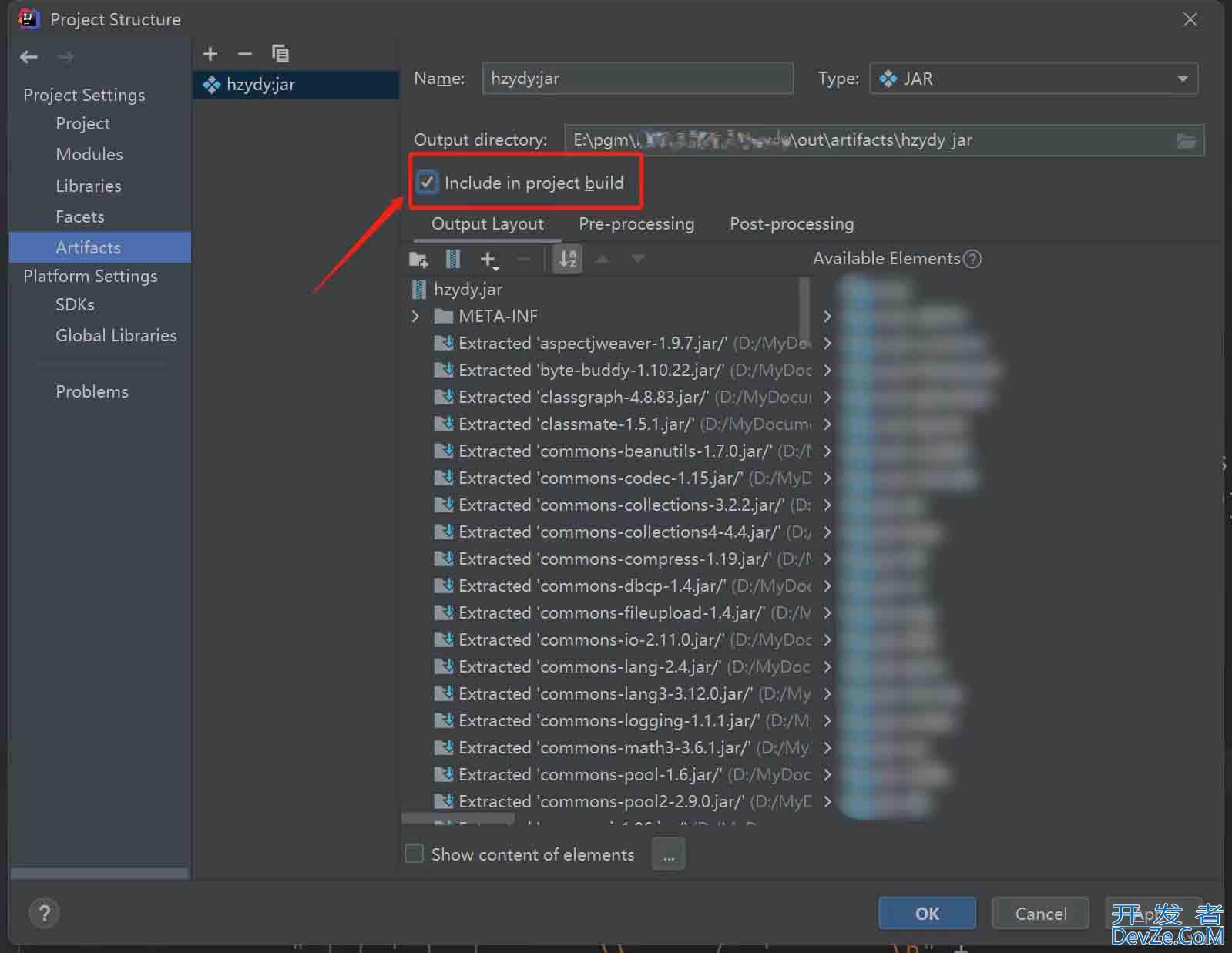This screenshot has height=953, width=1232.
Task: Browse for output directory folder
Action: click(x=1187, y=140)
